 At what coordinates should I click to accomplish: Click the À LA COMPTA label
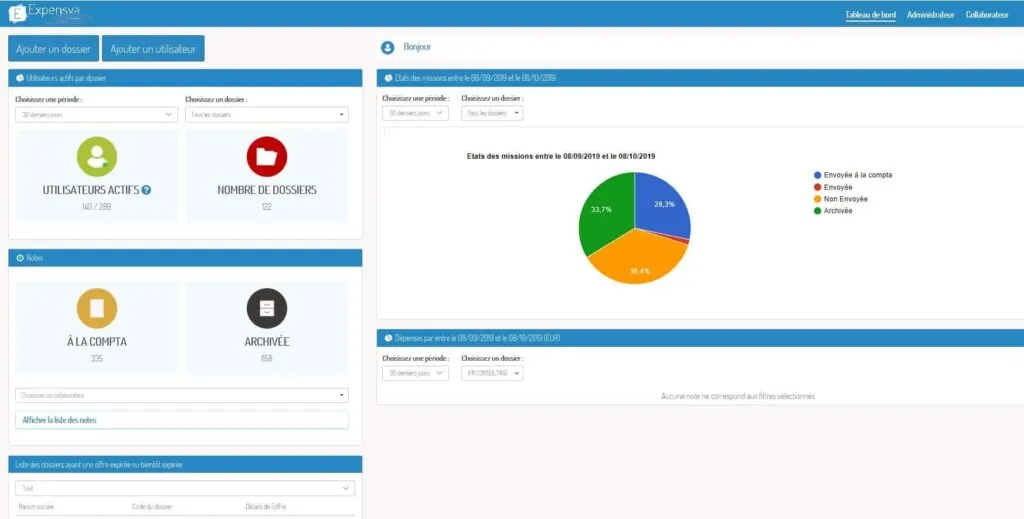(97, 341)
